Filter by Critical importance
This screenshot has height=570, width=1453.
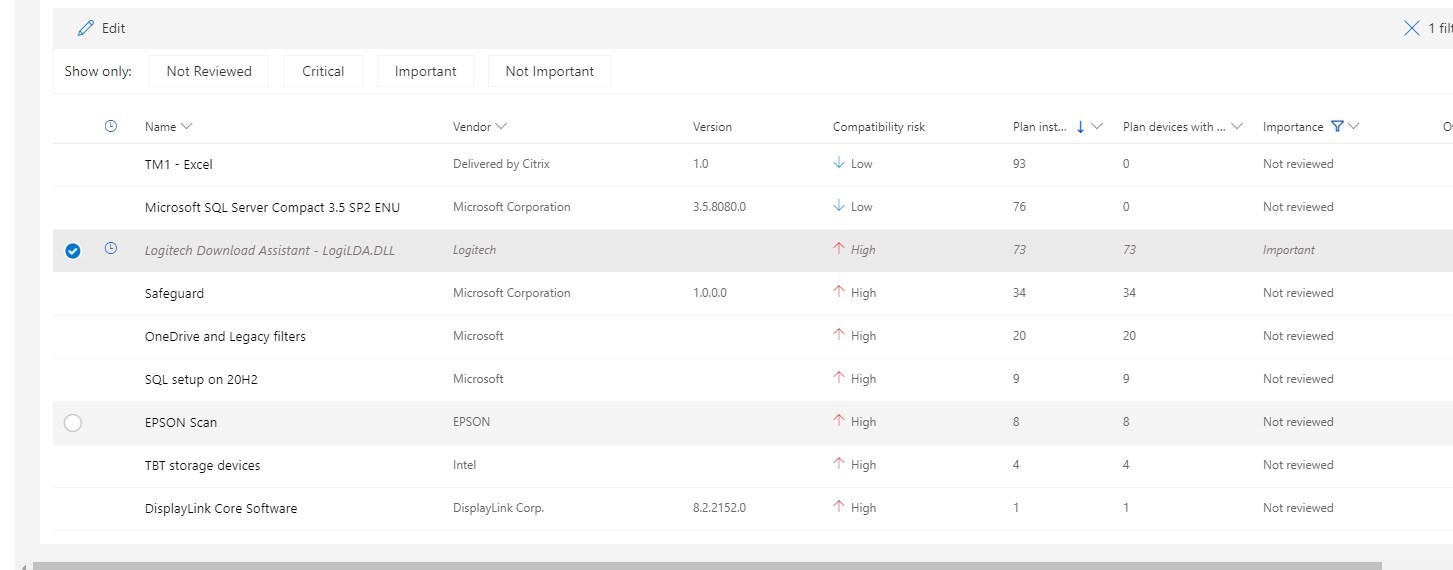323,71
